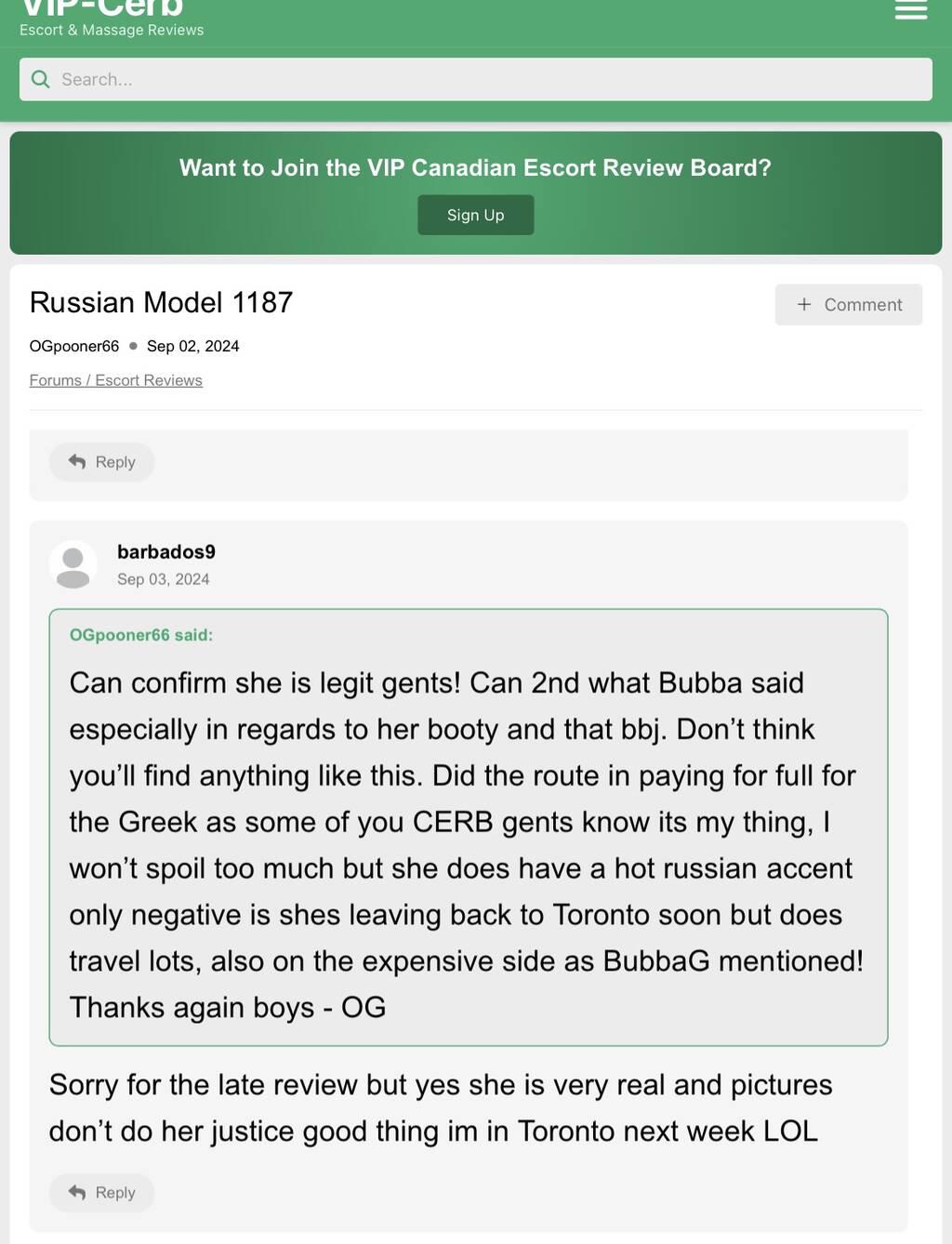
Task: Click the Comment button label
Action: click(x=863, y=305)
